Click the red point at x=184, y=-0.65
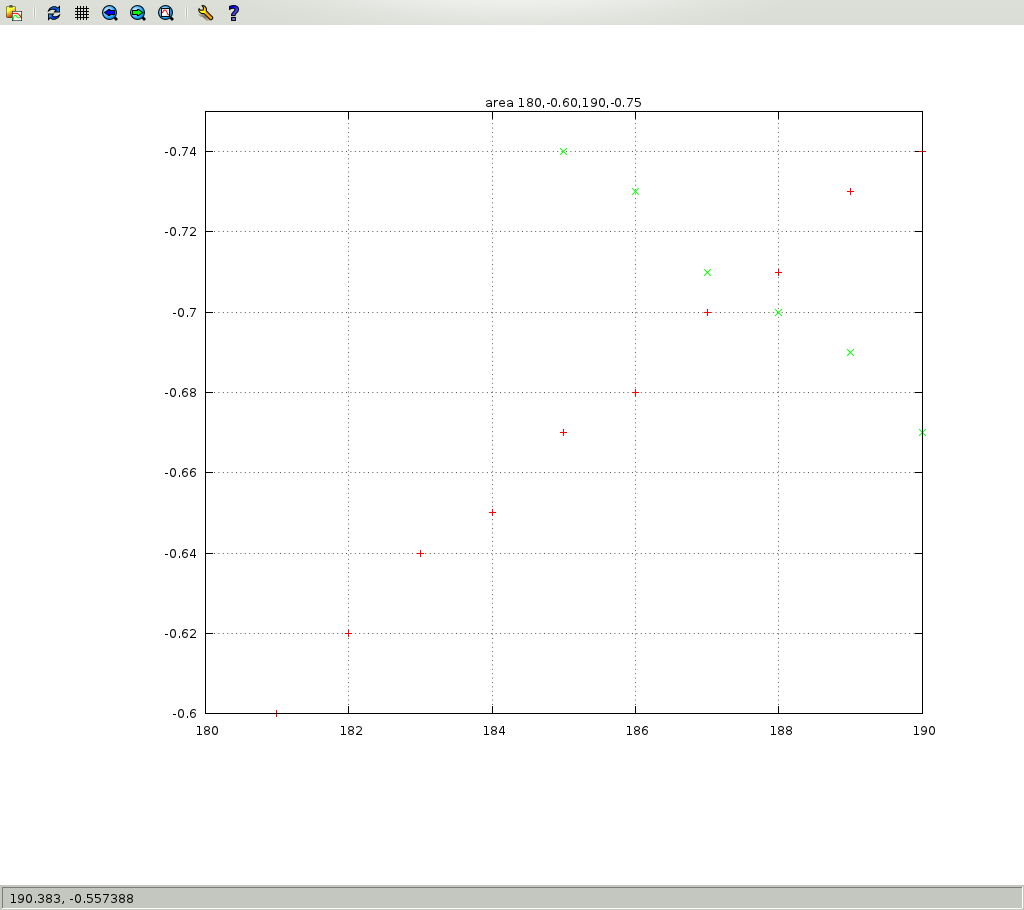The image size is (1024, 910). (x=492, y=513)
